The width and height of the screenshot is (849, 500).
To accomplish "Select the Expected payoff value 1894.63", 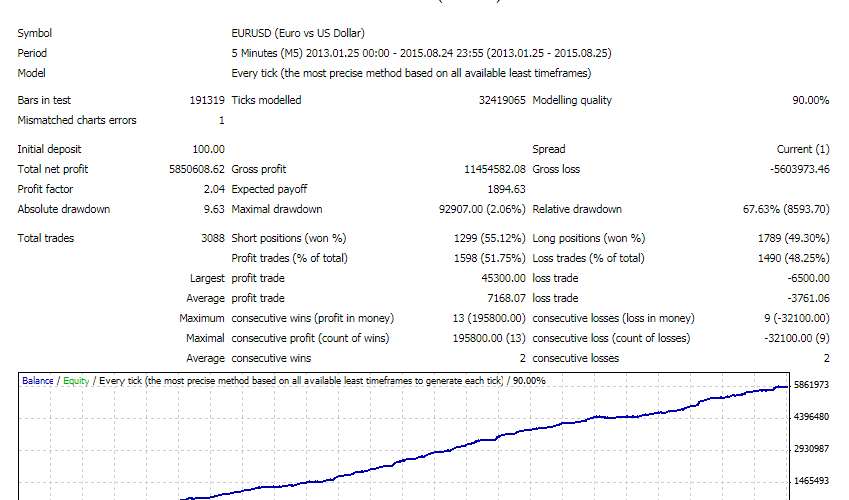I will tap(506, 189).
